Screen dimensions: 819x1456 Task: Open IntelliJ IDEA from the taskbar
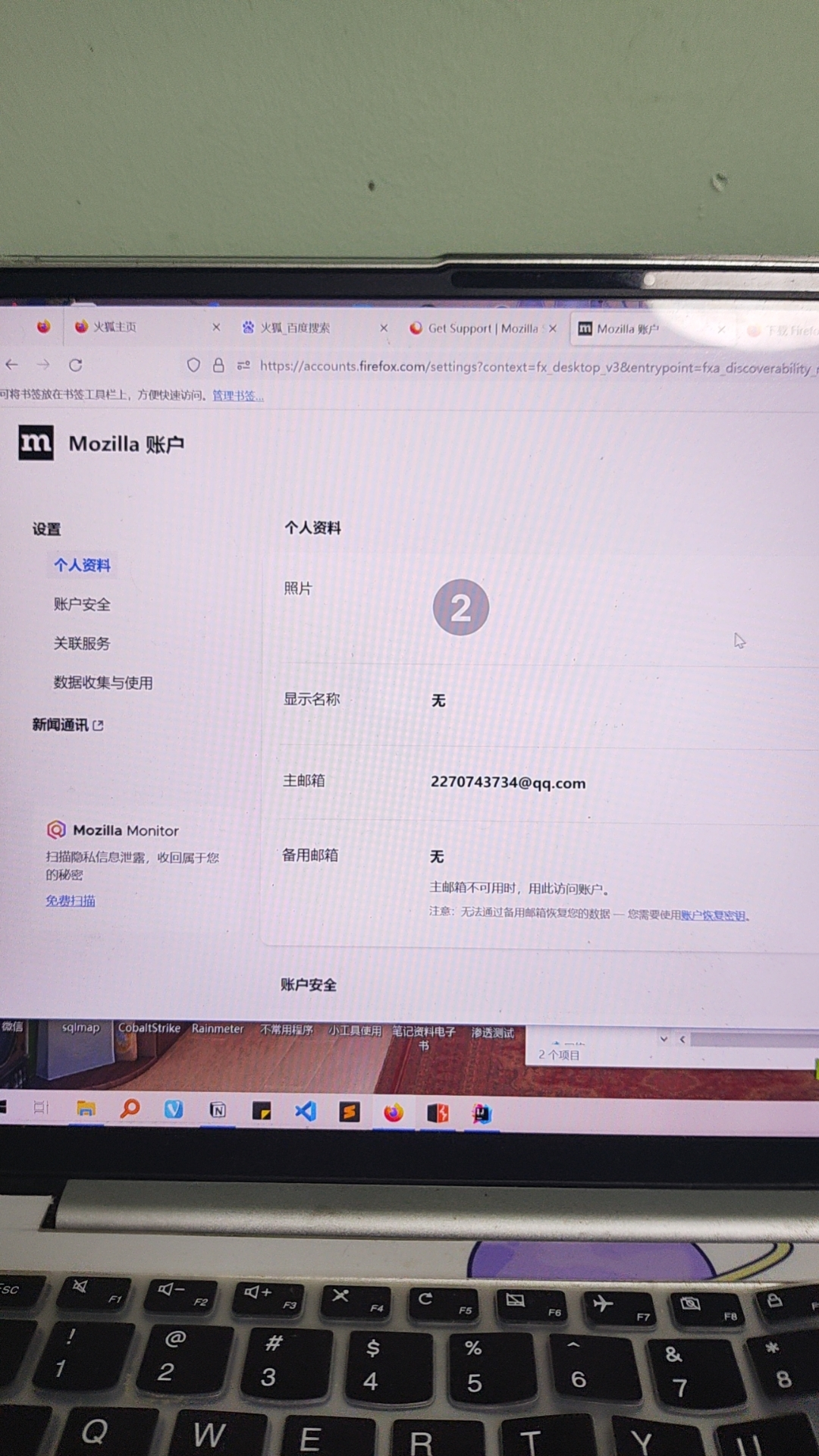click(x=482, y=1113)
